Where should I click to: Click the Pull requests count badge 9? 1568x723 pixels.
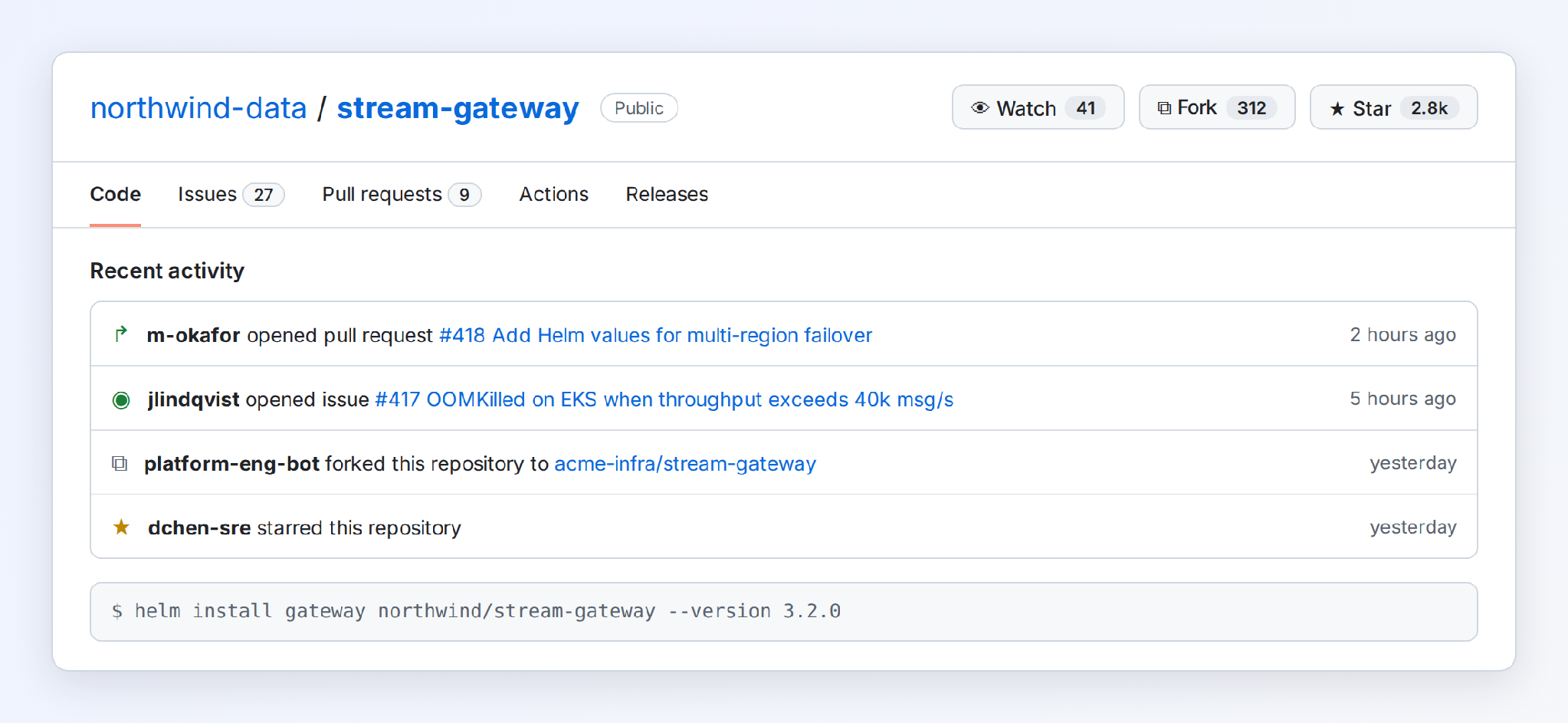coord(464,195)
